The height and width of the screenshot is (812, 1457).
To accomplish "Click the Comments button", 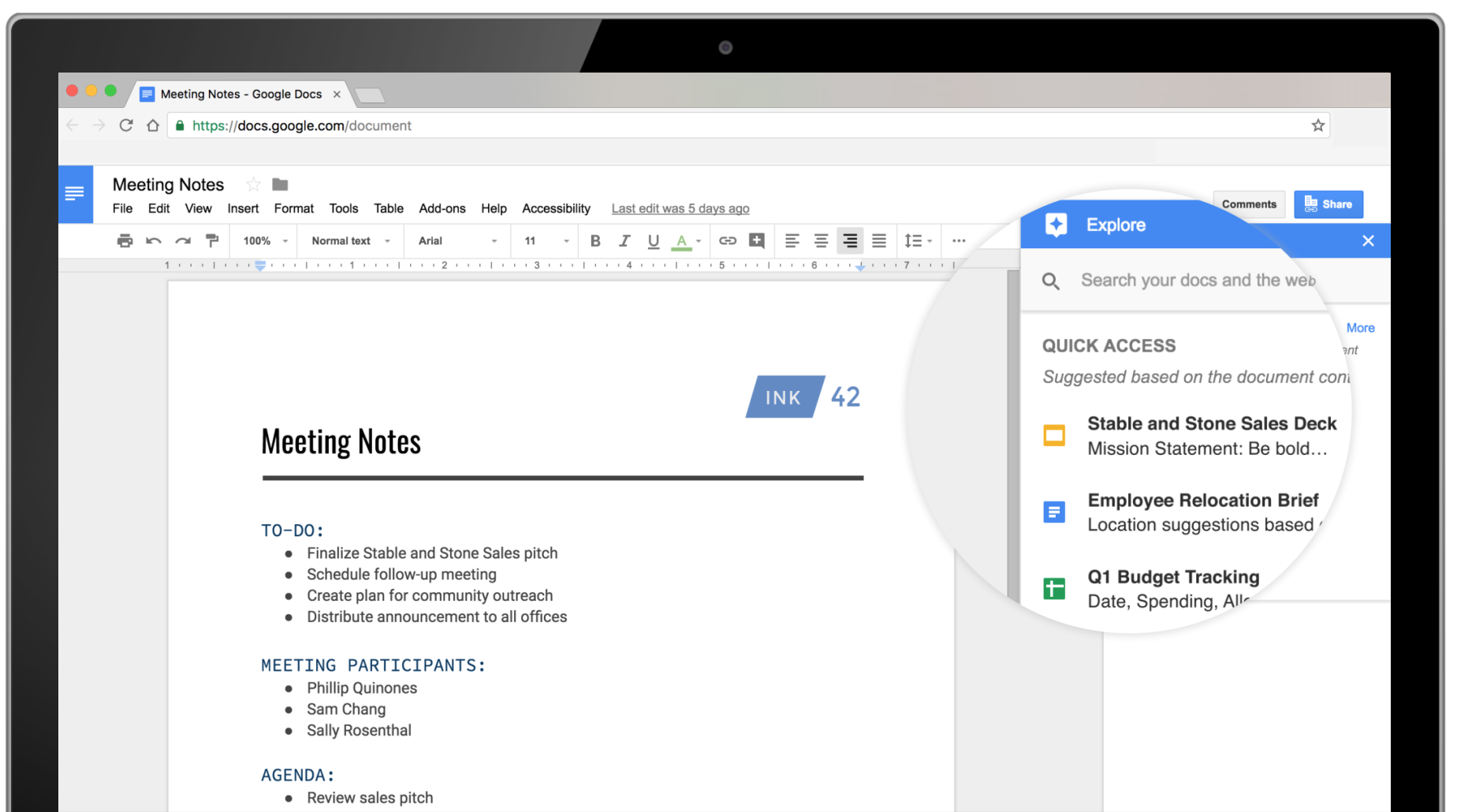I will tap(1249, 204).
